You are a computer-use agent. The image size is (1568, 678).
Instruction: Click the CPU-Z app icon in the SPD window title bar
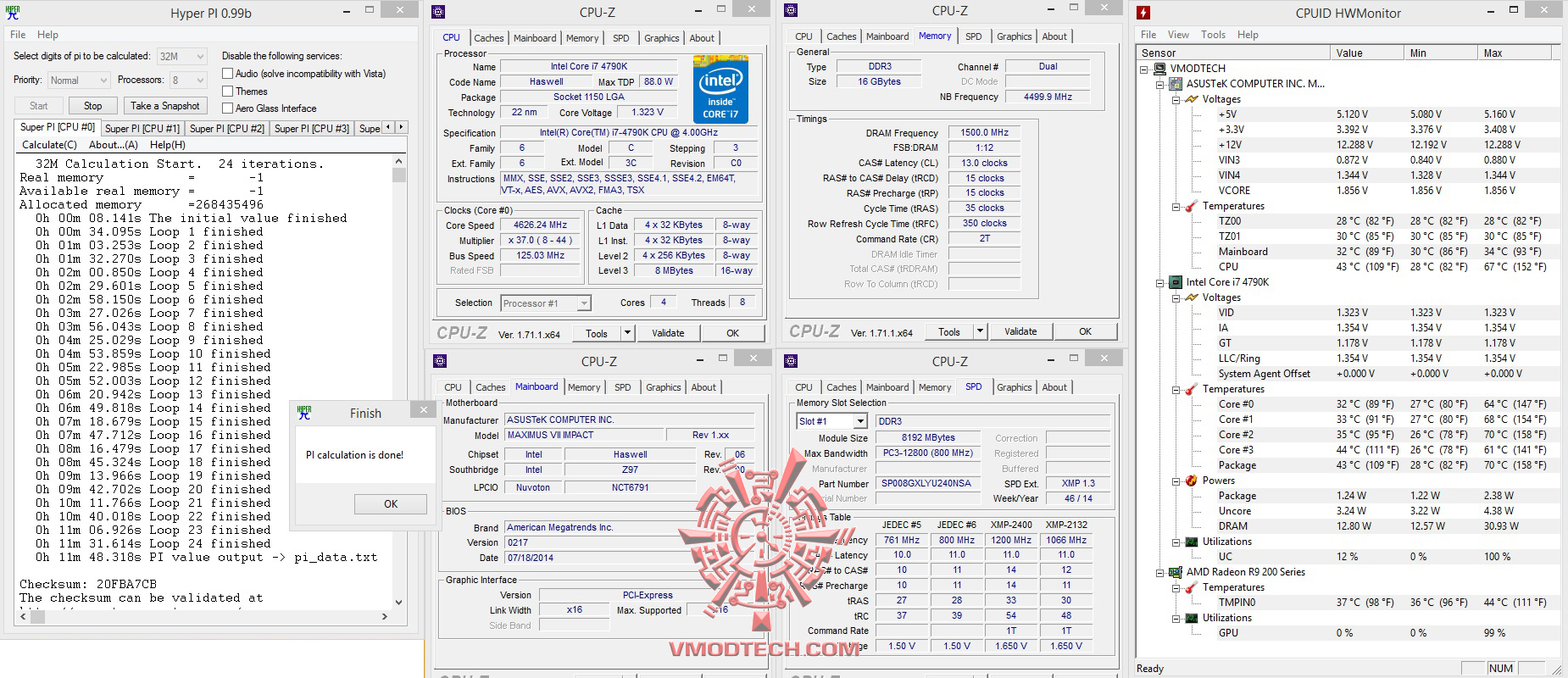click(792, 362)
